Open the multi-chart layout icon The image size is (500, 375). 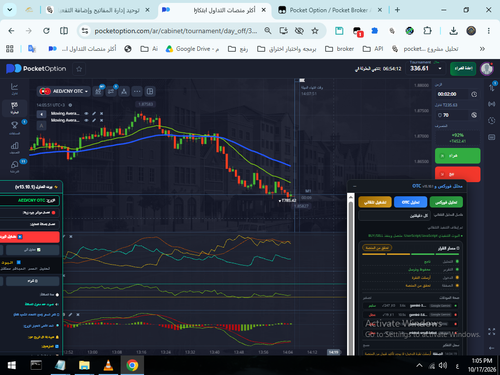coord(150,91)
